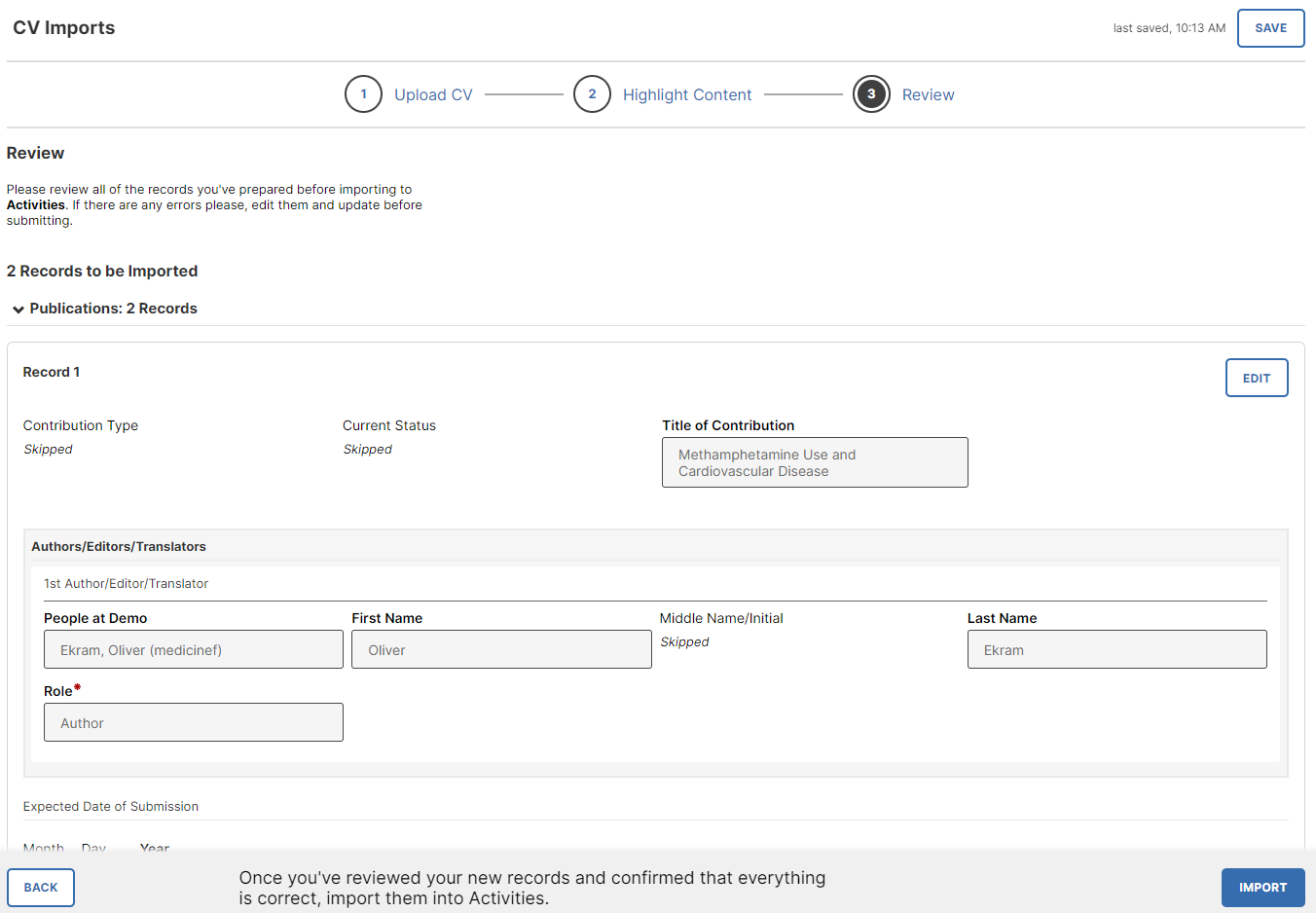This screenshot has width=1316, height=913.
Task: Switch to the Highlight Content step
Action: (x=687, y=93)
